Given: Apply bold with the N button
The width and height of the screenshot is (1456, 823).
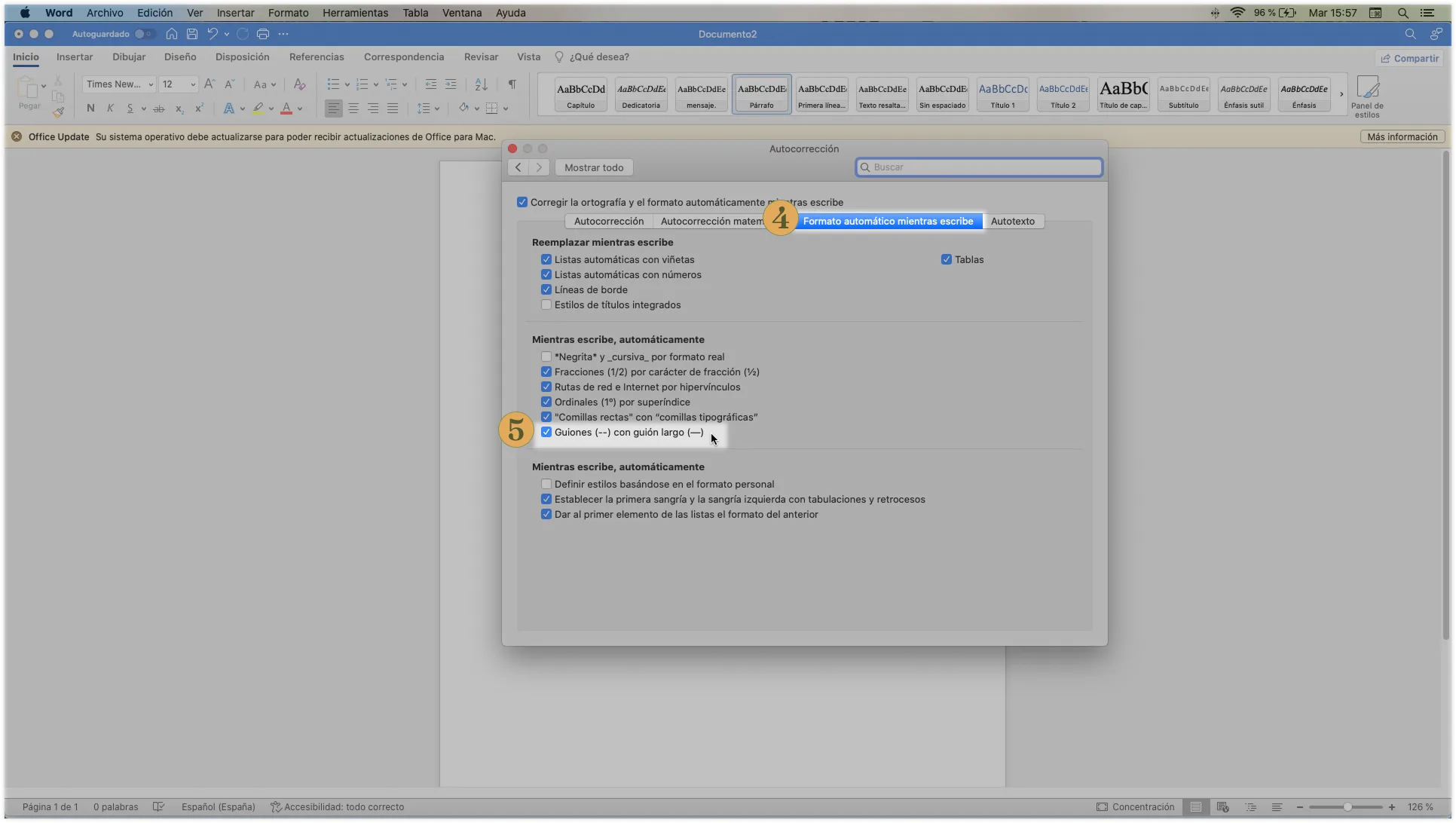Looking at the screenshot, I should pos(90,109).
